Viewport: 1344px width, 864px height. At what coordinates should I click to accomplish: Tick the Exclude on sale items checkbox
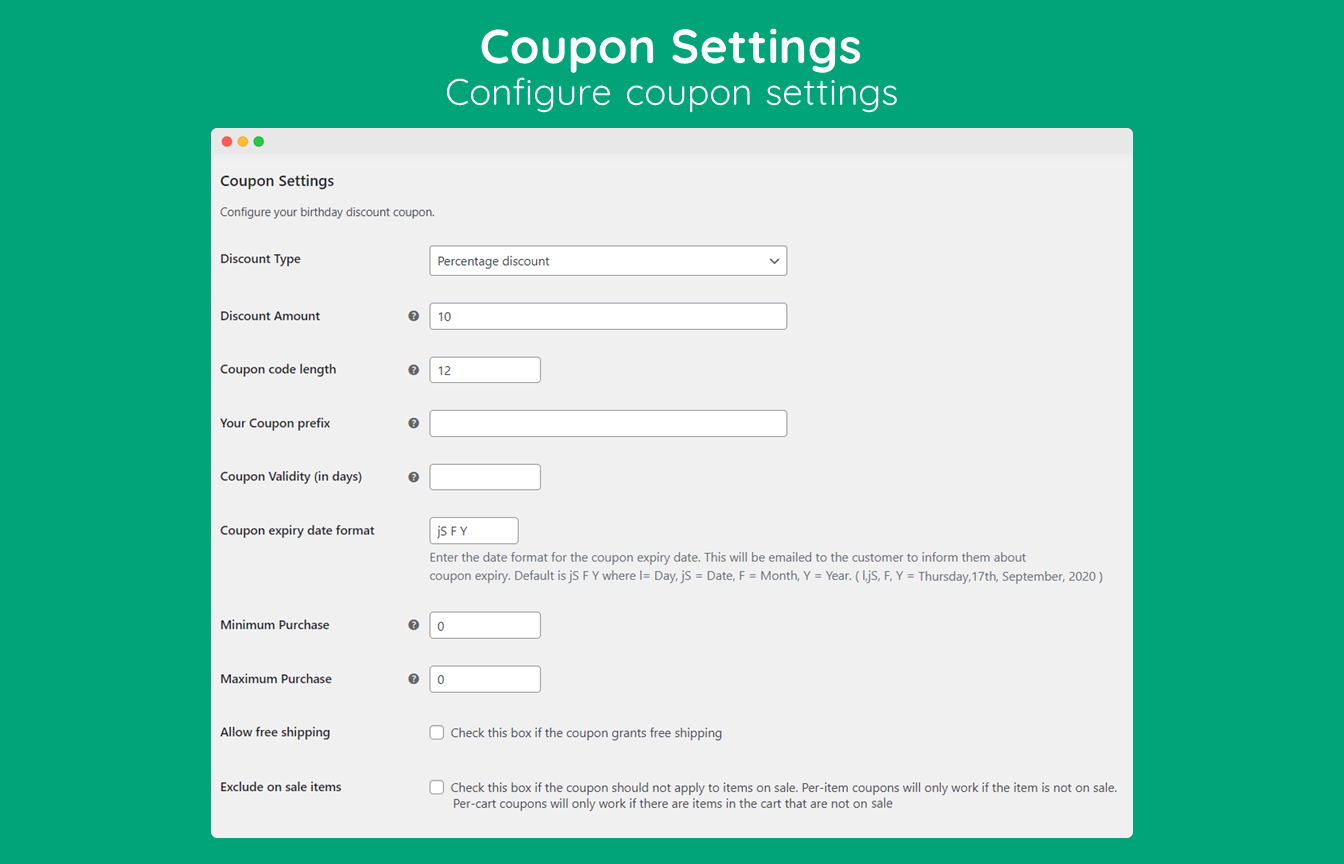tap(437, 787)
